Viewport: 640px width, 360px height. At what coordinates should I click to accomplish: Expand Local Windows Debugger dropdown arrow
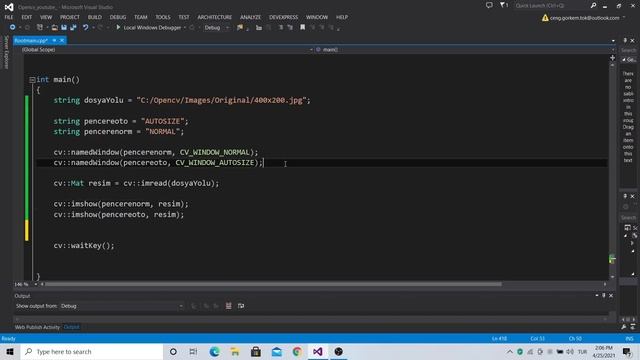[x=185, y=28]
